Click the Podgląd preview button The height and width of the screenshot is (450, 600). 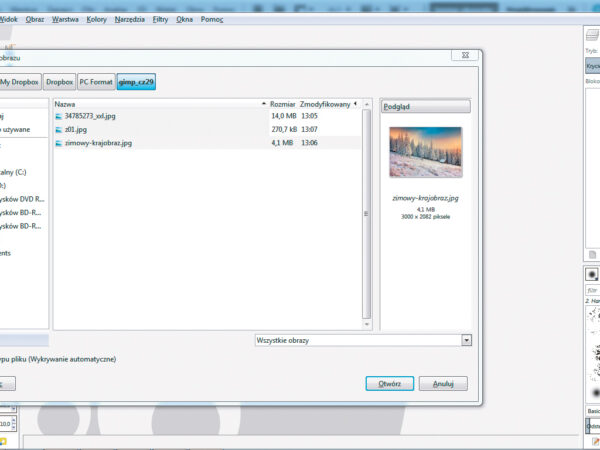tap(425, 106)
